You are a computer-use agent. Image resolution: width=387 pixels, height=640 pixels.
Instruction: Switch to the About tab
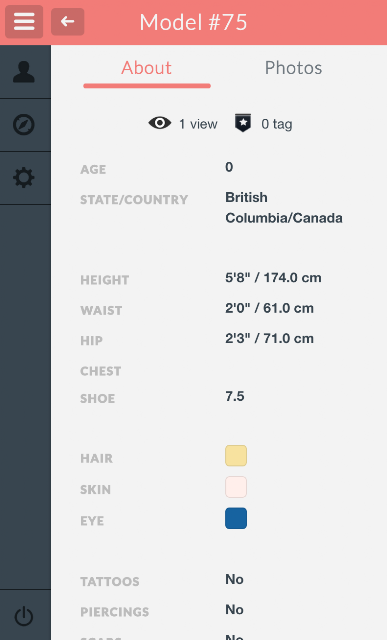pyautogui.click(x=147, y=68)
